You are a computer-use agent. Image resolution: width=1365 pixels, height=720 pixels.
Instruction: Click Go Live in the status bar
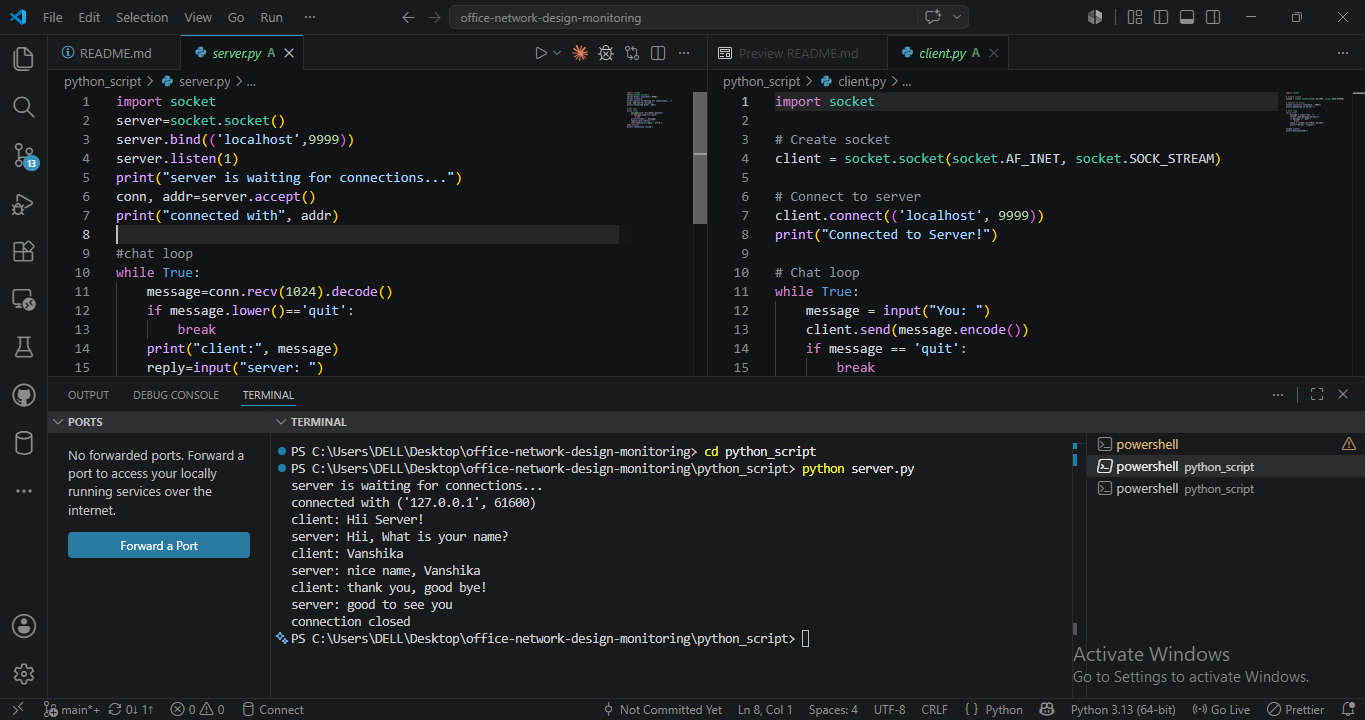click(1222, 709)
